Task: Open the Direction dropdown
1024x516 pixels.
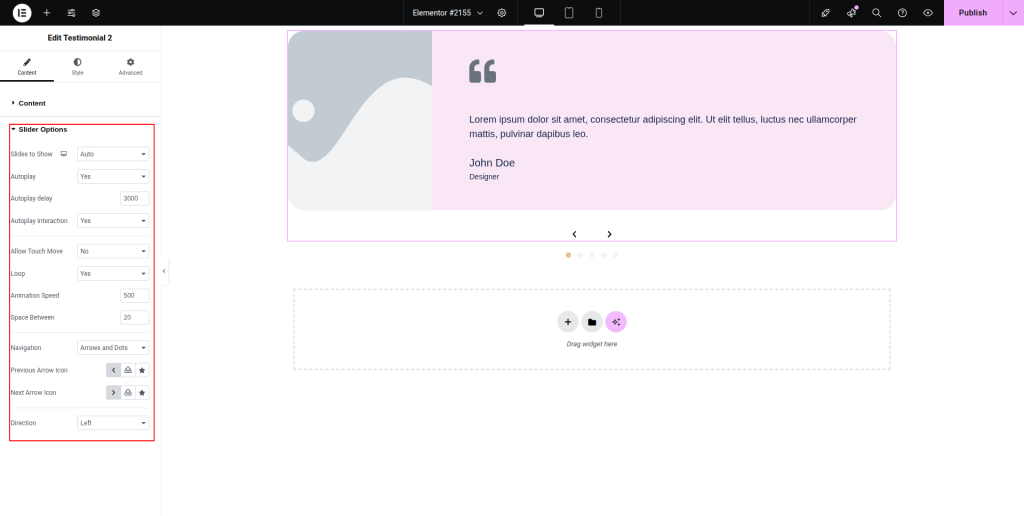Action: (113, 423)
